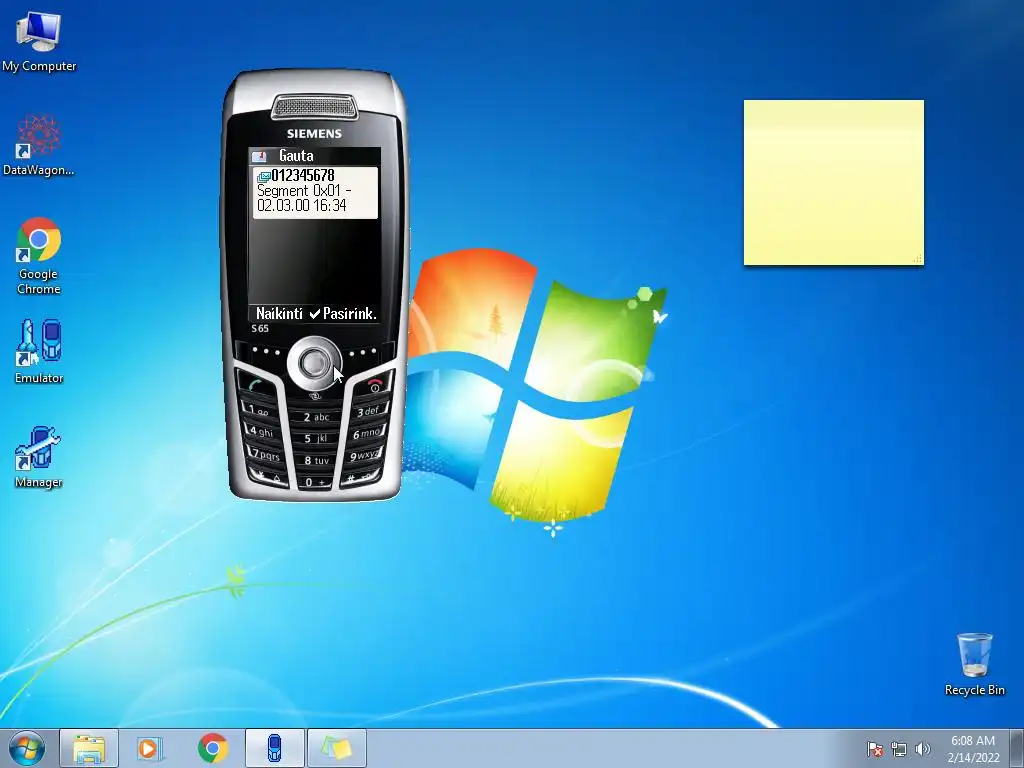Open the Recycle Bin icon
The height and width of the screenshot is (768, 1024).
coord(974,664)
